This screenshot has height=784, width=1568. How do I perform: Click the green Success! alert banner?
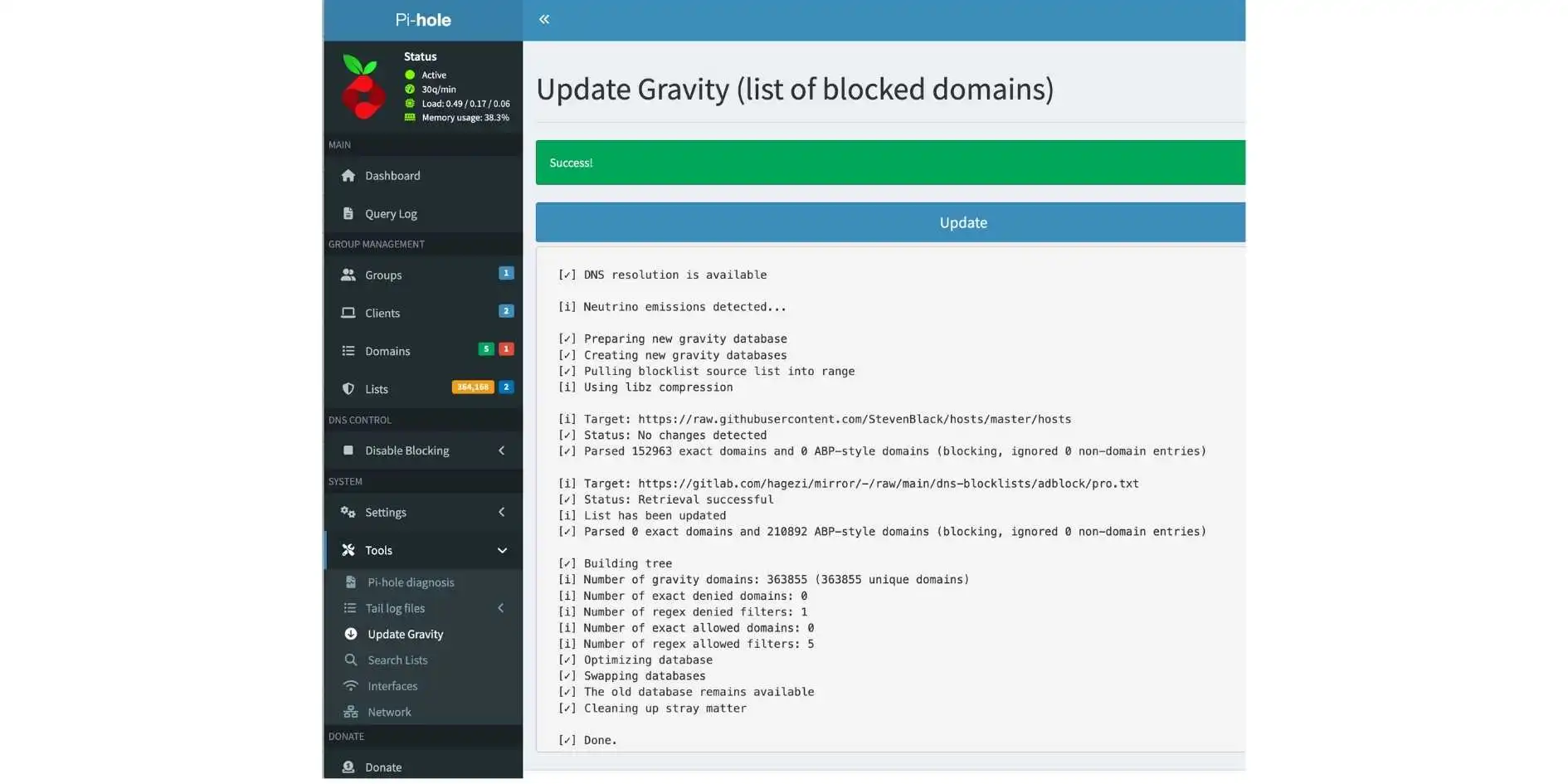890,163
